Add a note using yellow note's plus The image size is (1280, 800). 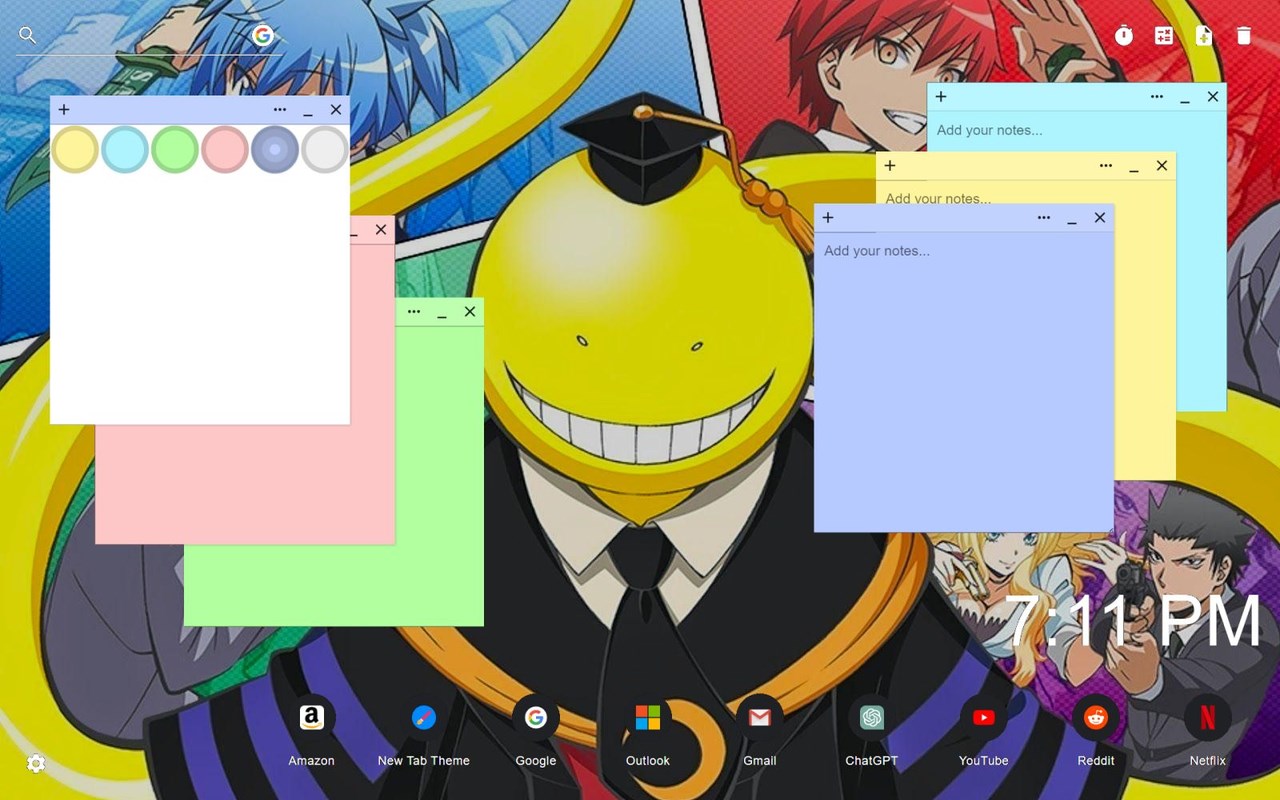890,166
